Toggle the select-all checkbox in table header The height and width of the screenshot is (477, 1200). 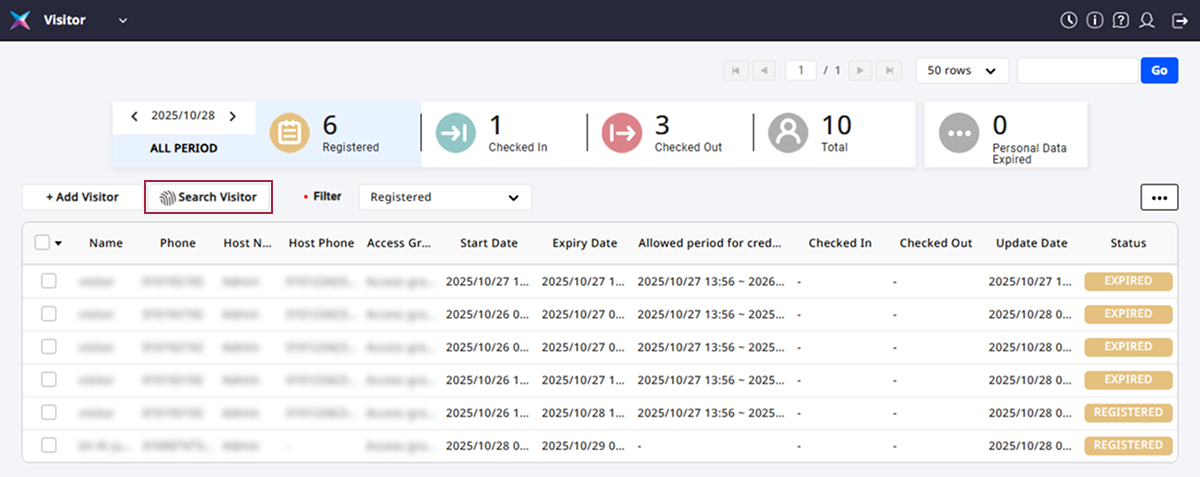click(42, 242)
